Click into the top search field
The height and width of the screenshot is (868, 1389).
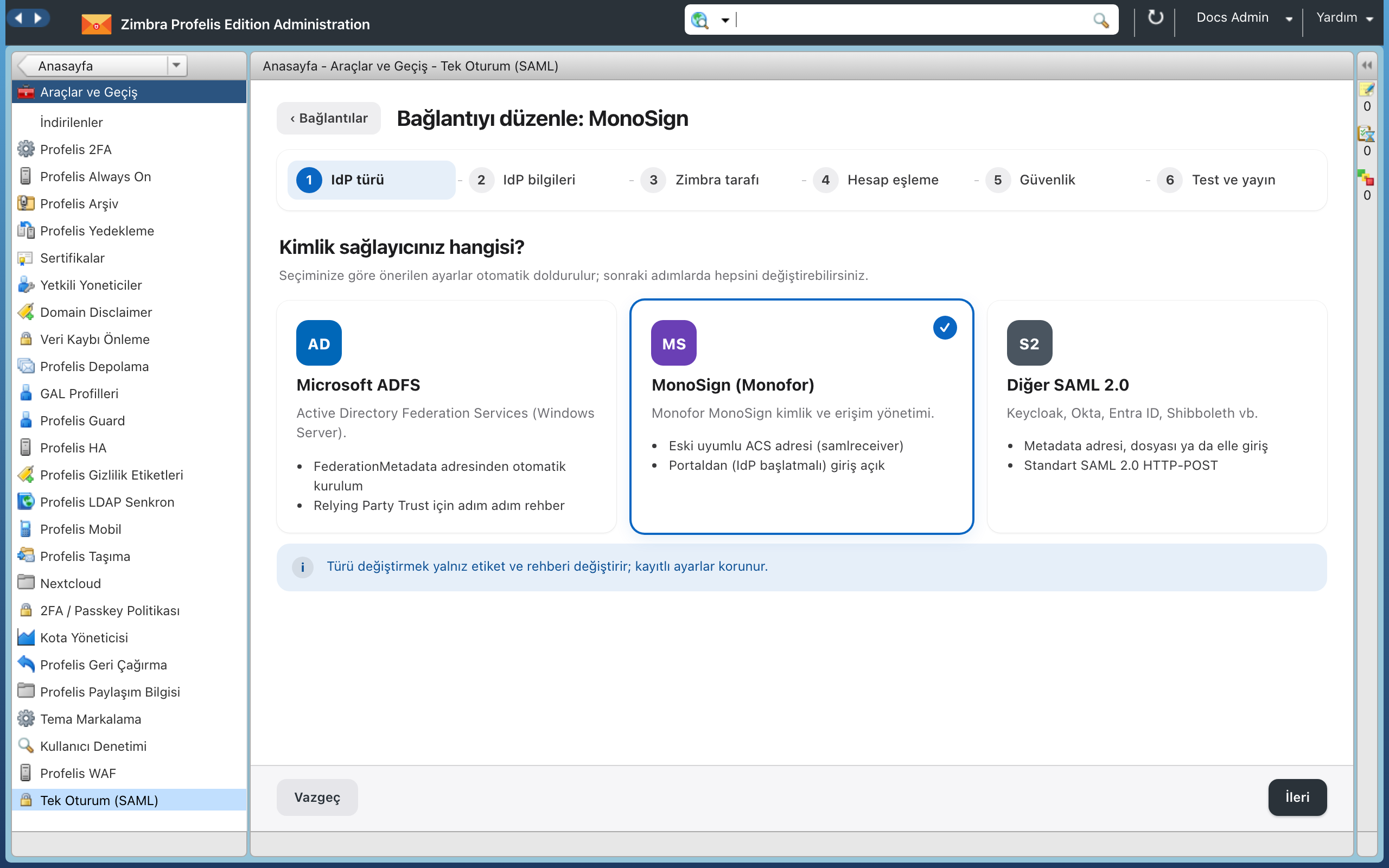913,20
